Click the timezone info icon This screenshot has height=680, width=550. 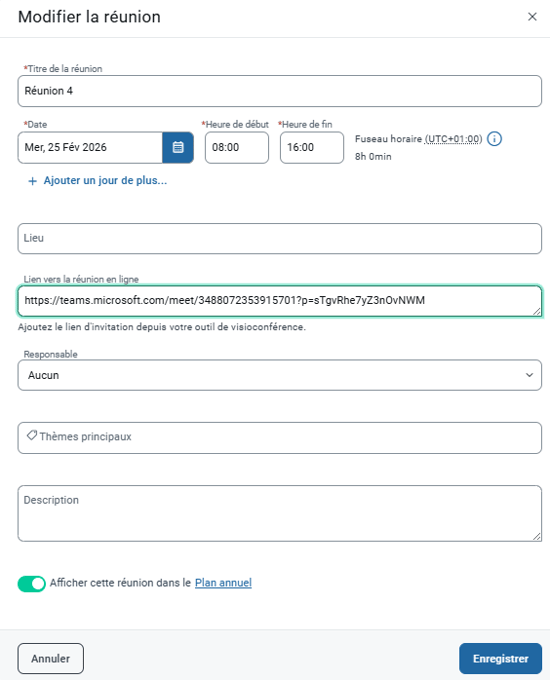tap(494, 139)
